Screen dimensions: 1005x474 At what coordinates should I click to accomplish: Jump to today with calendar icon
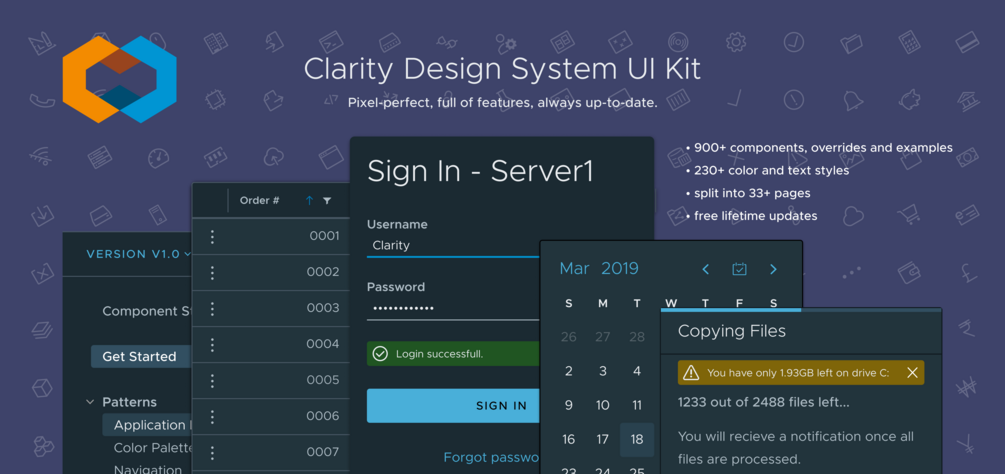pyautogui.click(x=740, y=269)
